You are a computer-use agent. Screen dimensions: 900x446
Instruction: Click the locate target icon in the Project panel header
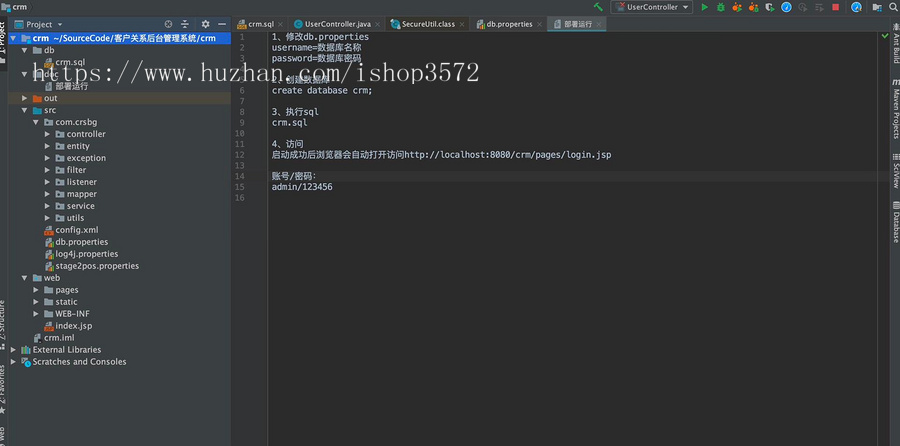click(x=168, y=24)
